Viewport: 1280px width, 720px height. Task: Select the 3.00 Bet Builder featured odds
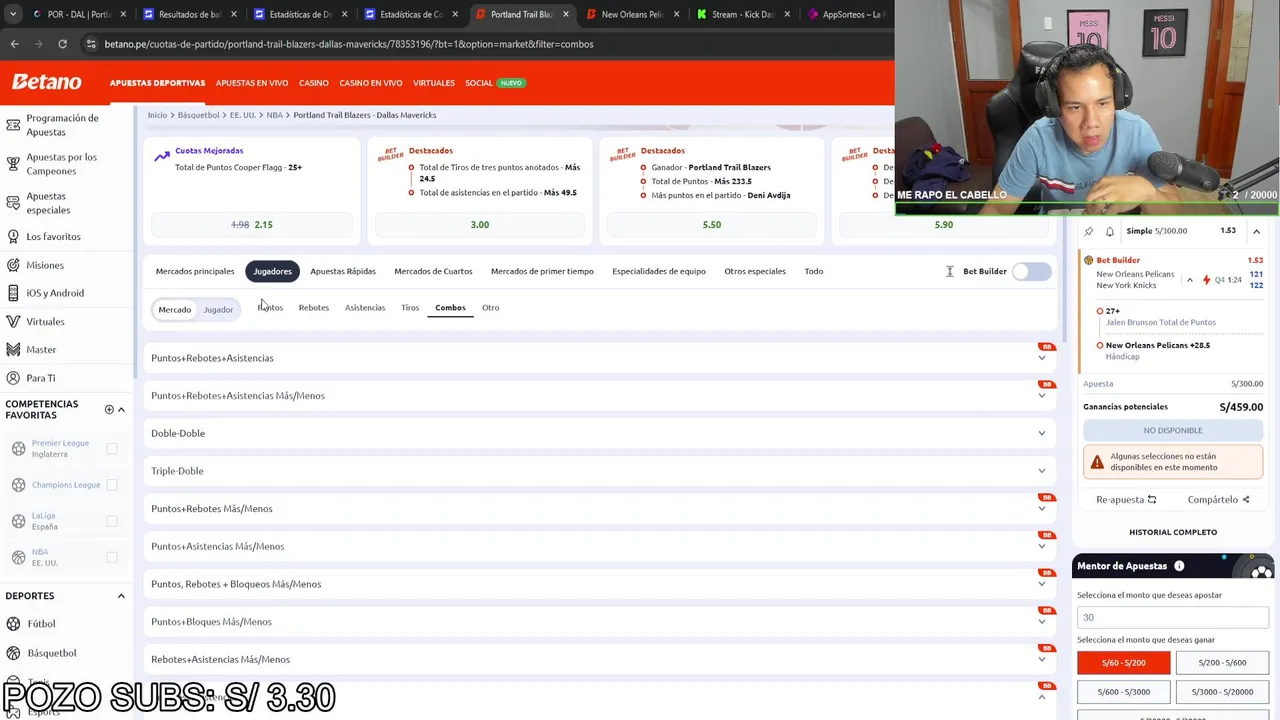[480, 225]
